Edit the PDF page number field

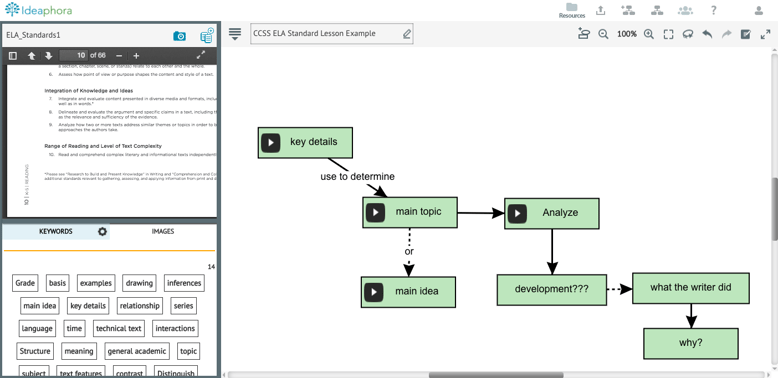[x=73, y=56]
